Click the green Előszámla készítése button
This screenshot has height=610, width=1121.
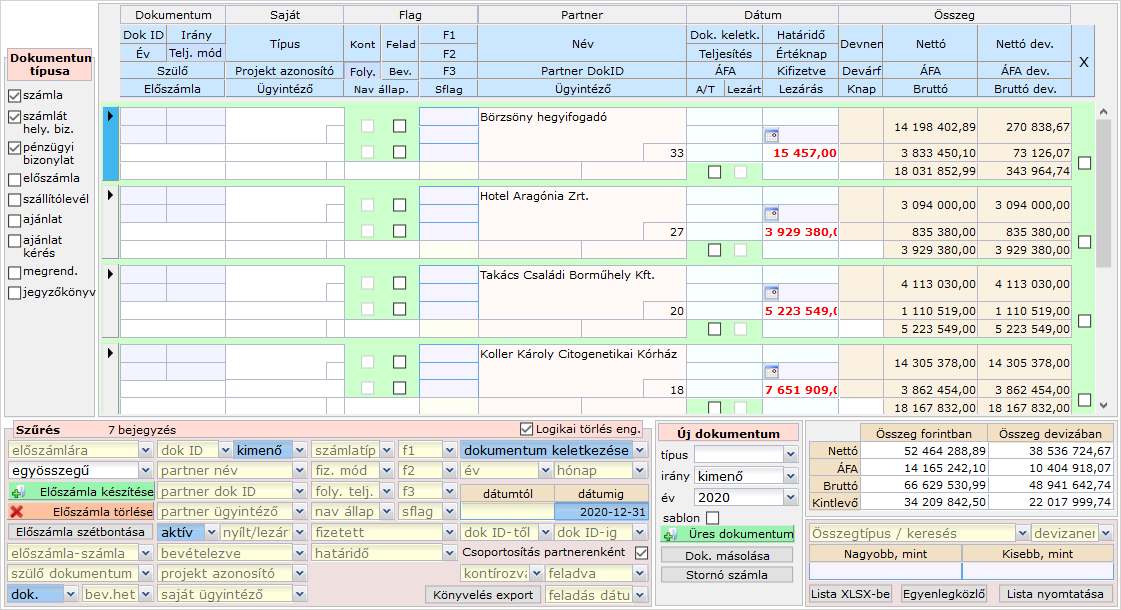pos(81,492)
